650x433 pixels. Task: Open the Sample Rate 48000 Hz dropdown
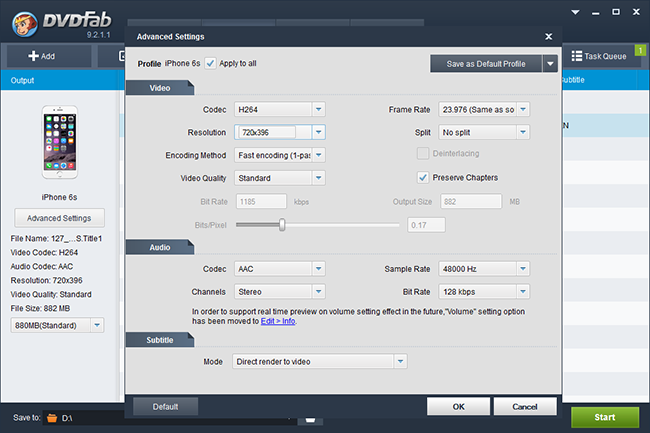(523, 269)
